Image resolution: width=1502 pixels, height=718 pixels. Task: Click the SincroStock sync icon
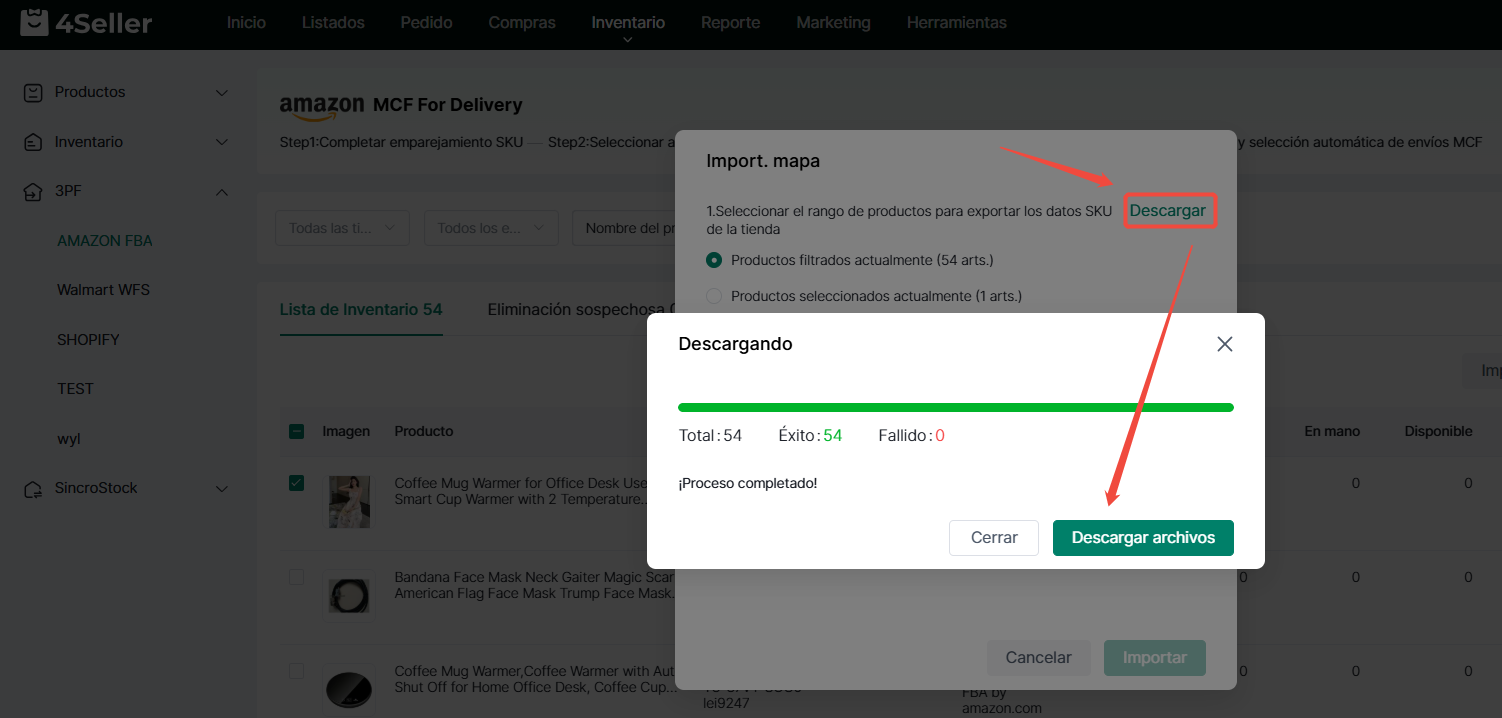(34, 489)
